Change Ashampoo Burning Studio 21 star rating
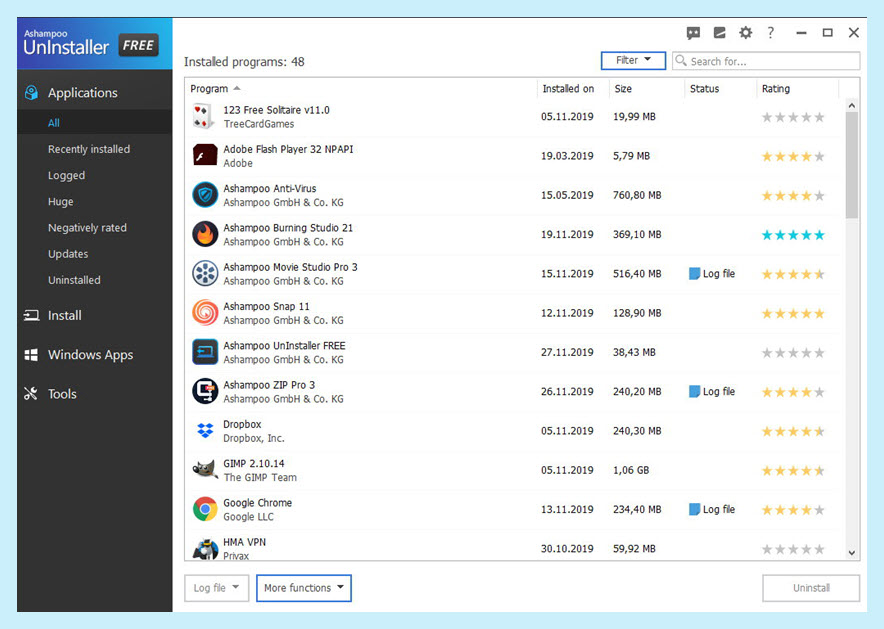884x629 pixels. pos(793,235)
